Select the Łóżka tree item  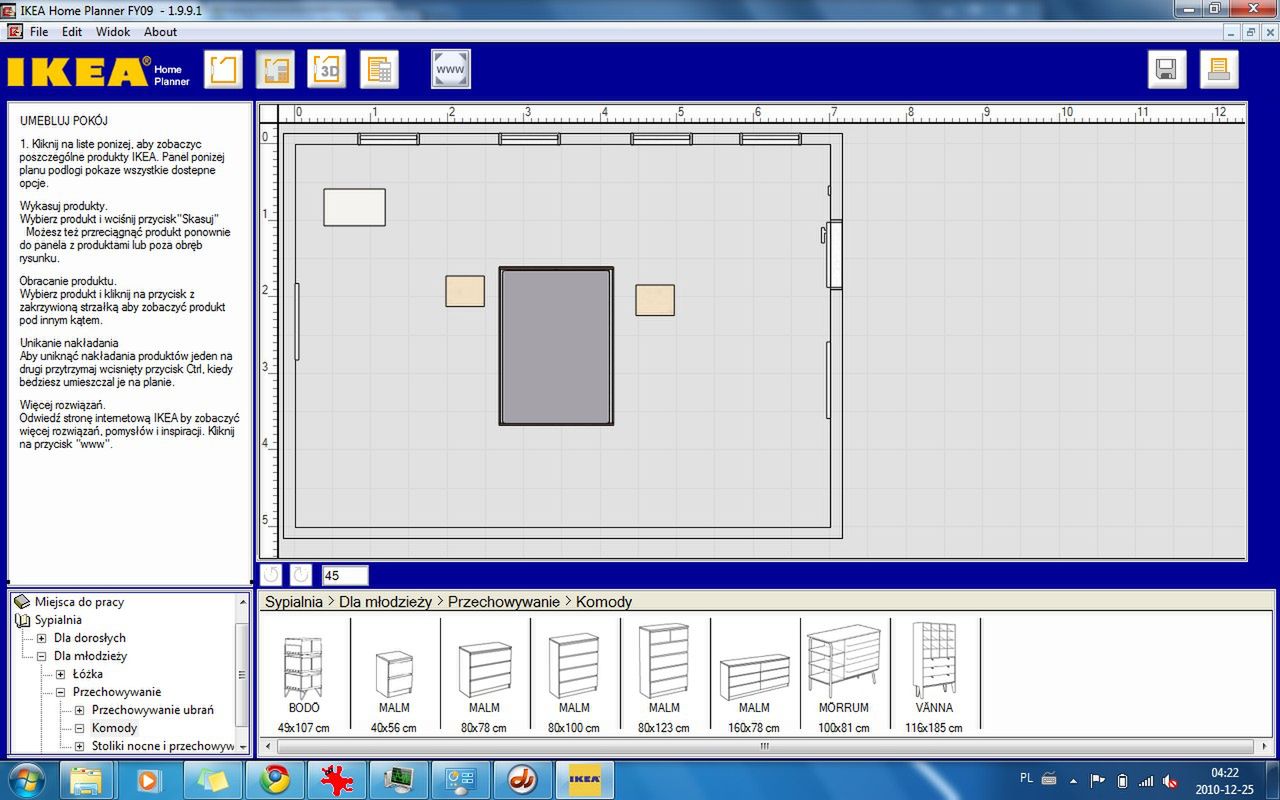[x=87, y=674]
